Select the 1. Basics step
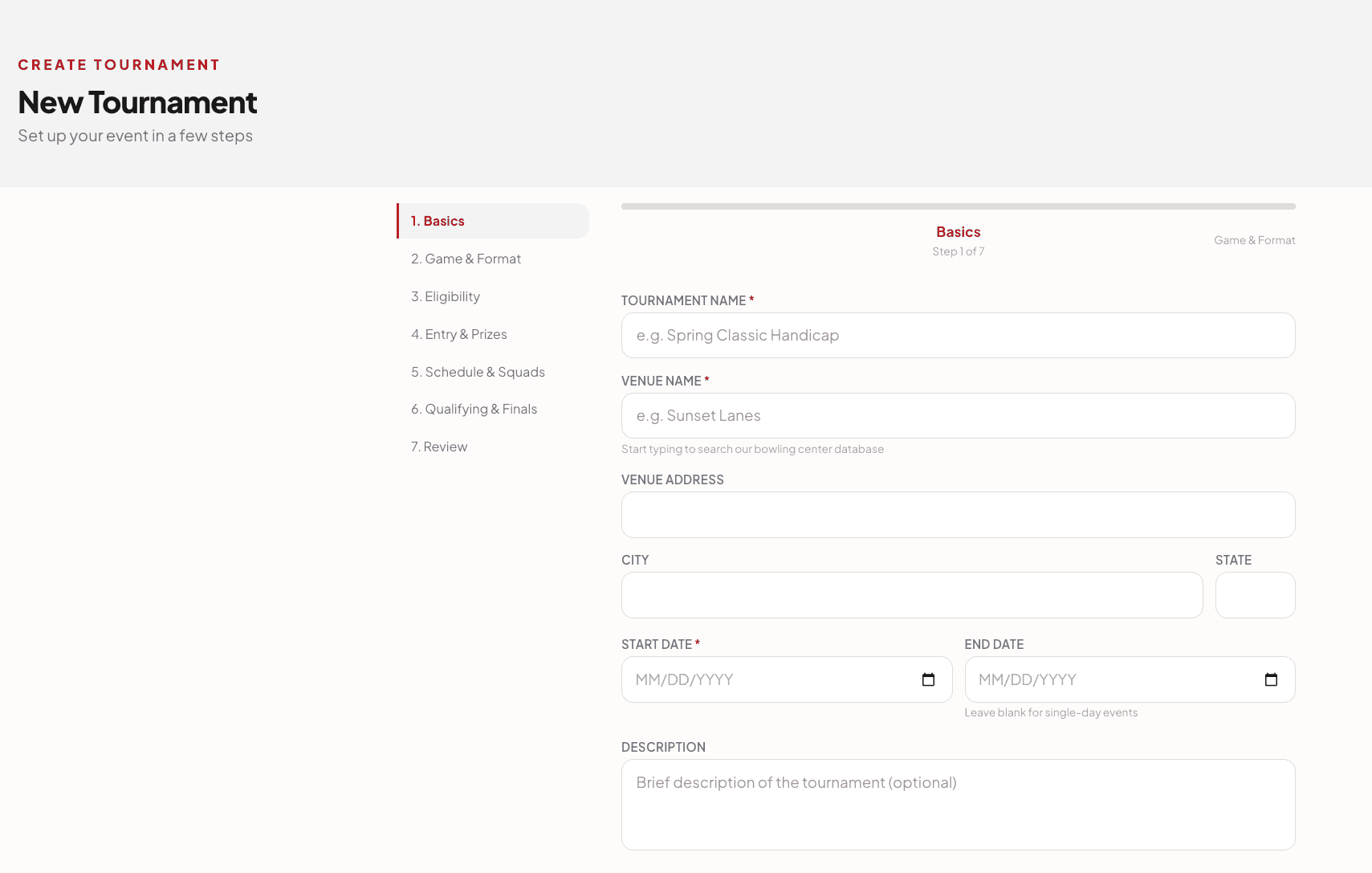1372x873 pixels. coord(493,221)
